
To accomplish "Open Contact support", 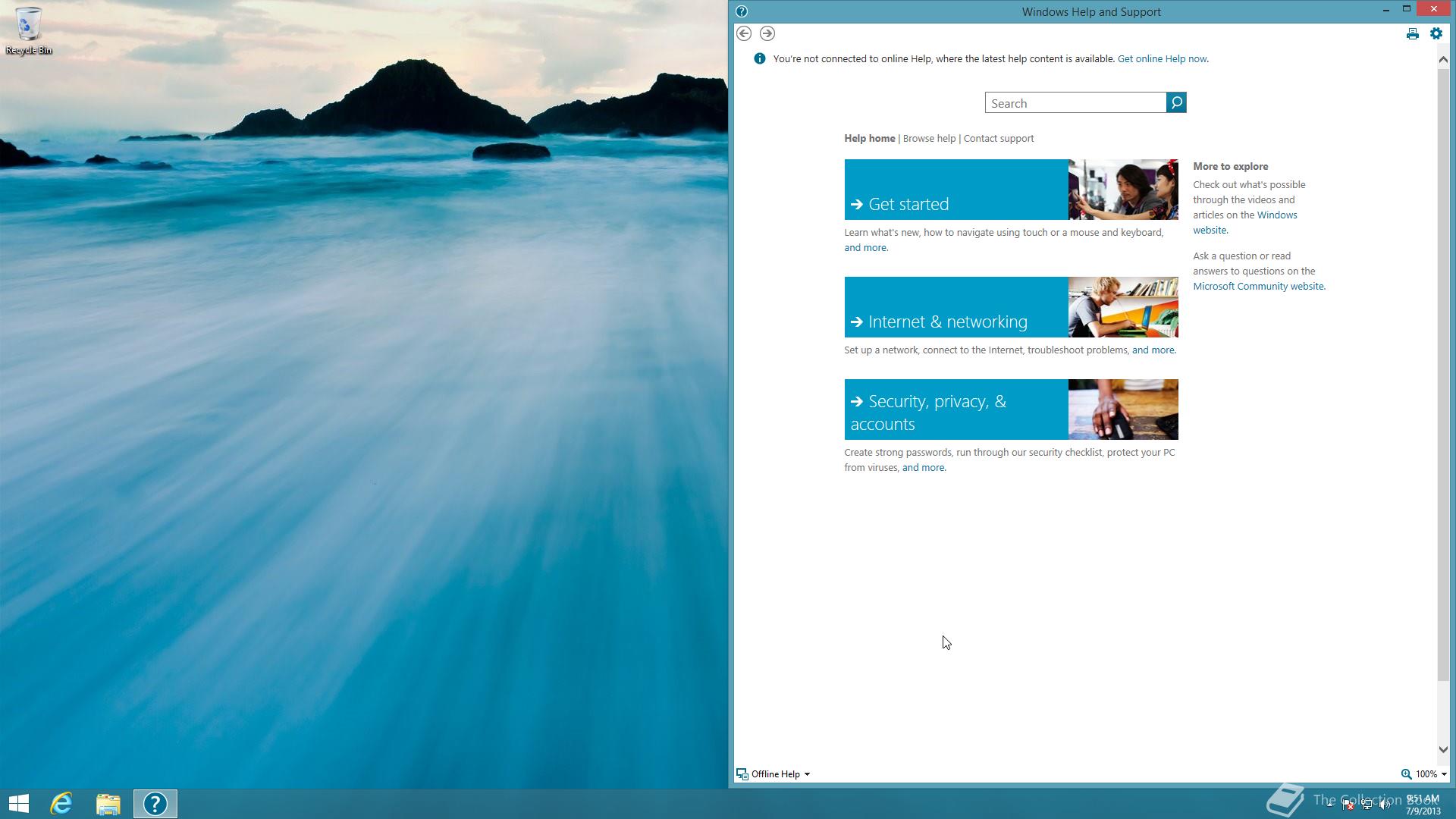I will pos(998,138).
